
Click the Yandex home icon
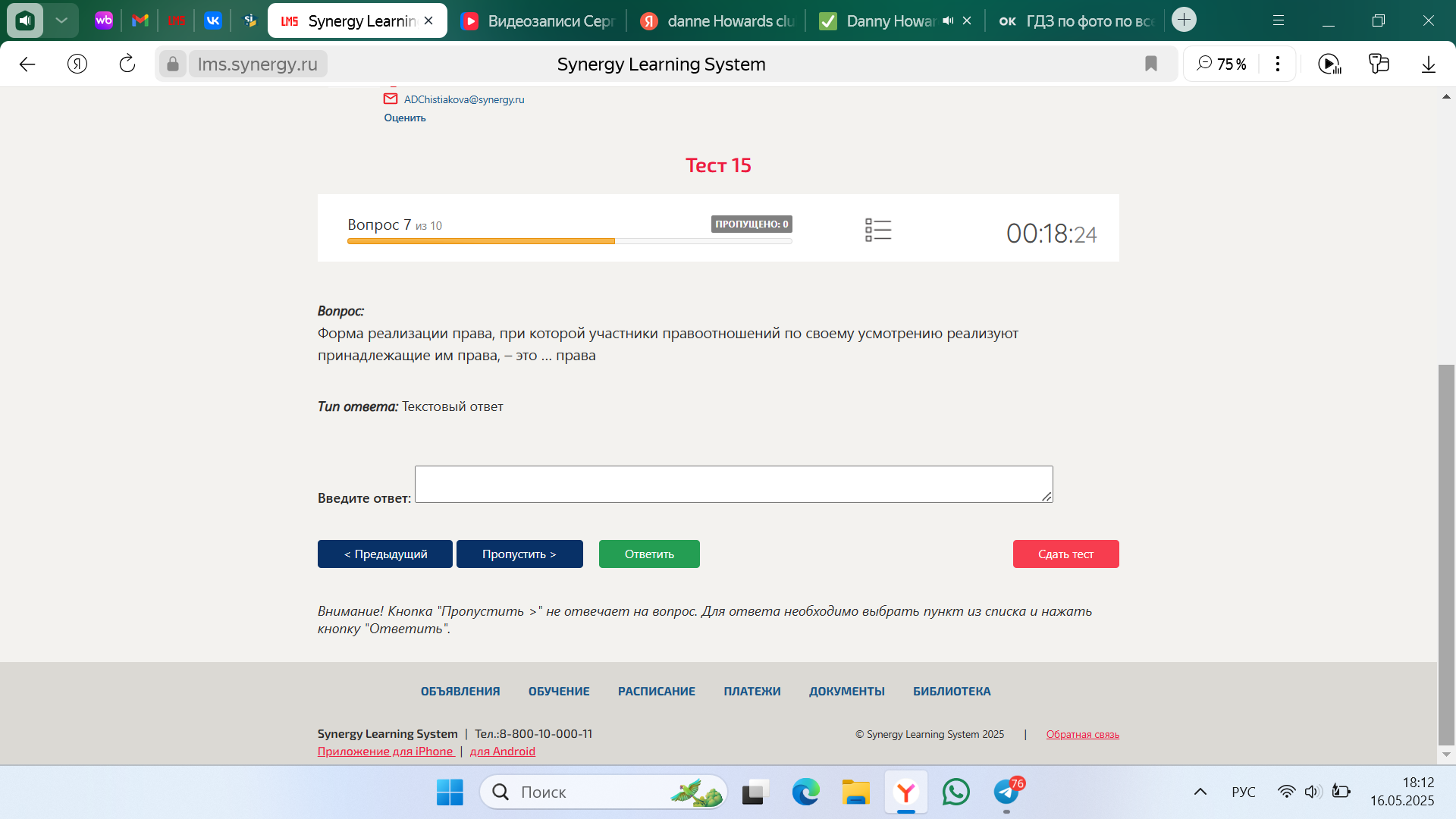(x=77, y=64)
